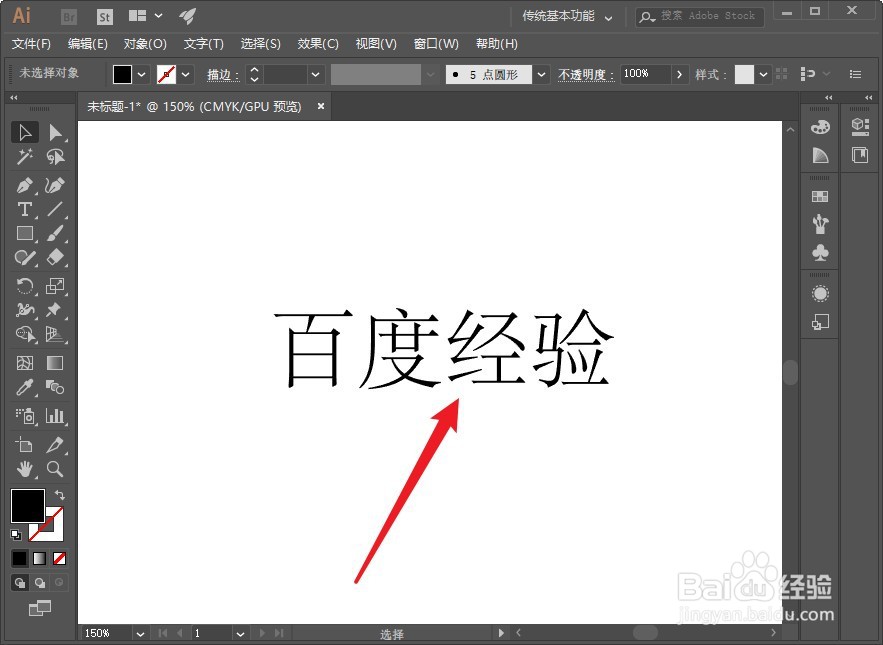Screen dimensions: 883x645
Task: Open fill color dropdown in control bar
Action: pyautogui.click(x=142, y=74)
